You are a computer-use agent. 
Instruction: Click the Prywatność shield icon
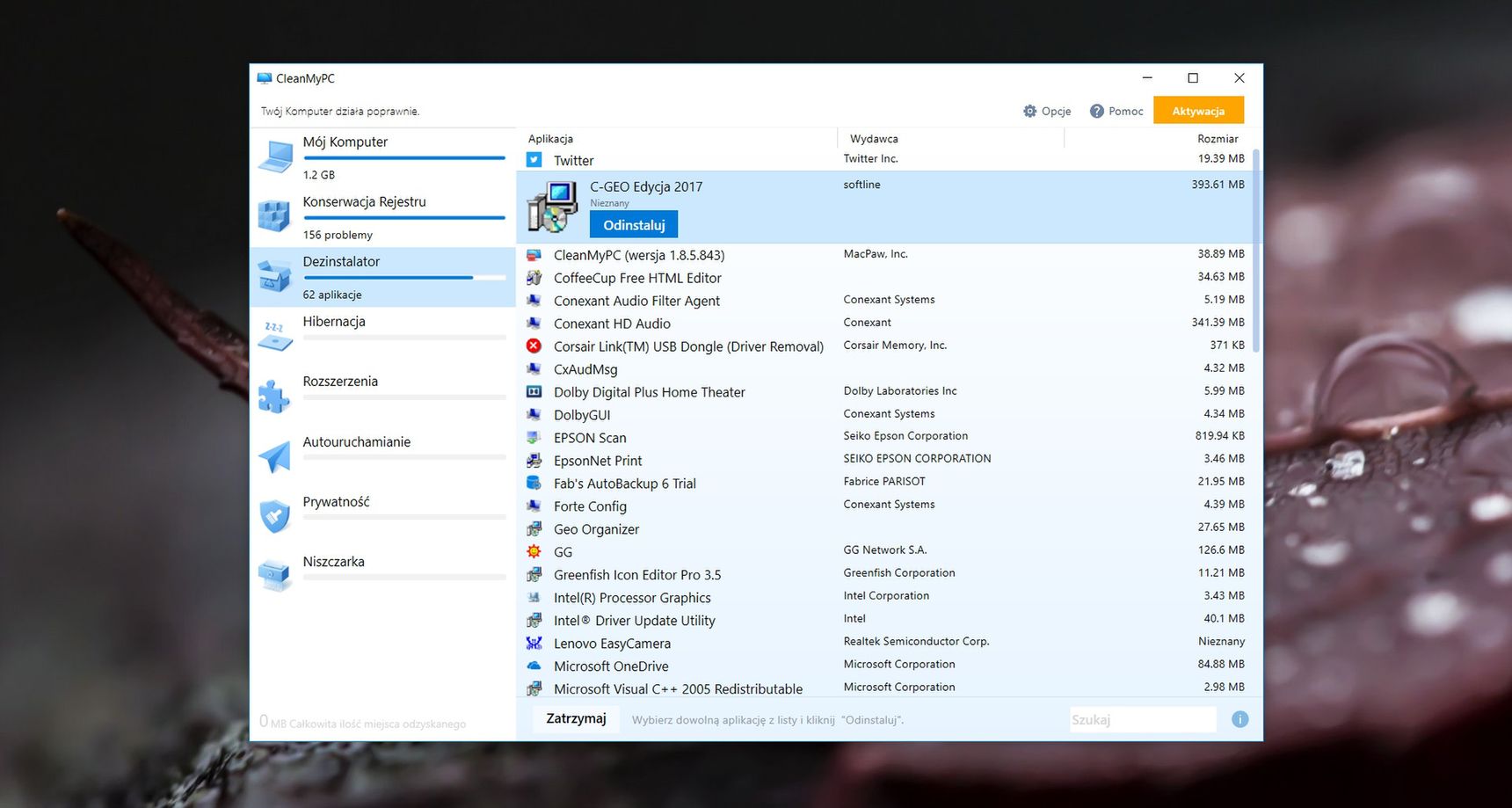[275, 516]
